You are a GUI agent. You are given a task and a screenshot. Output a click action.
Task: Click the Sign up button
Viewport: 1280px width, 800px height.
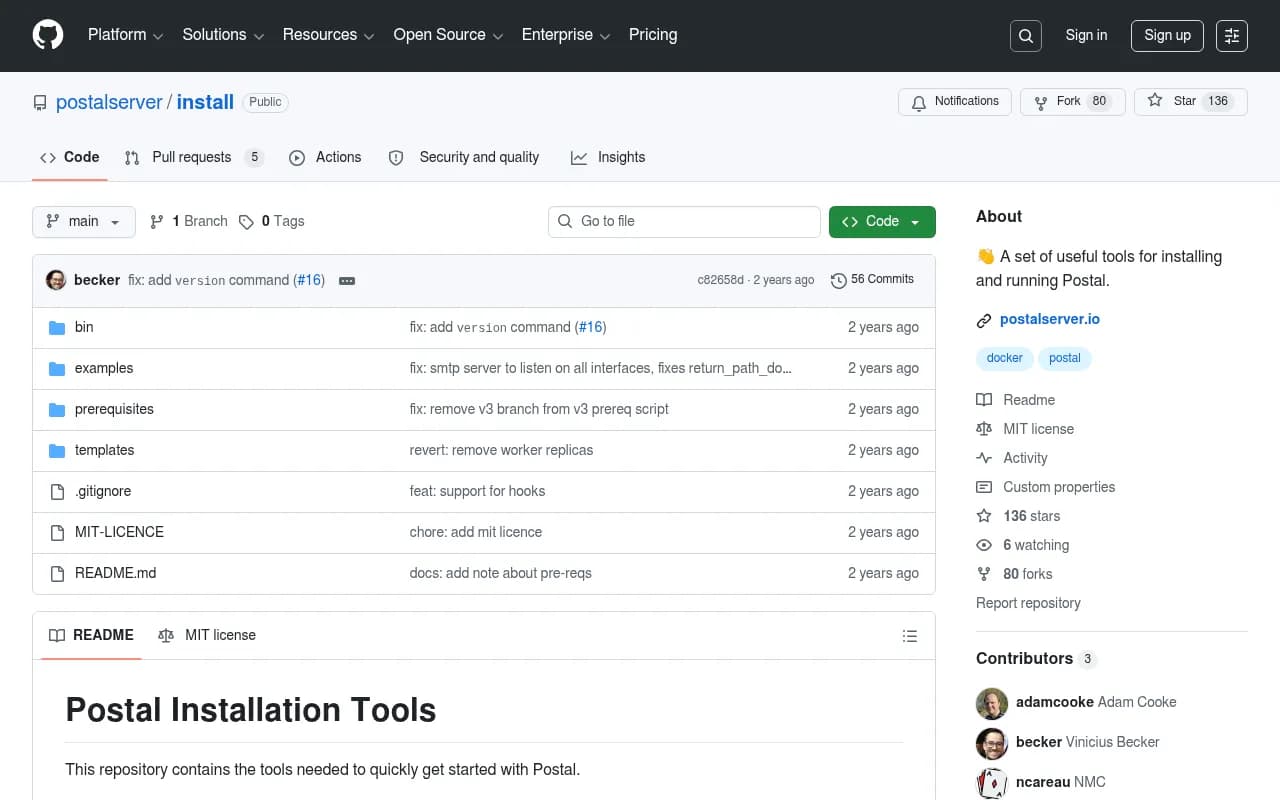pyautogui.click(x=1168, y=36)
